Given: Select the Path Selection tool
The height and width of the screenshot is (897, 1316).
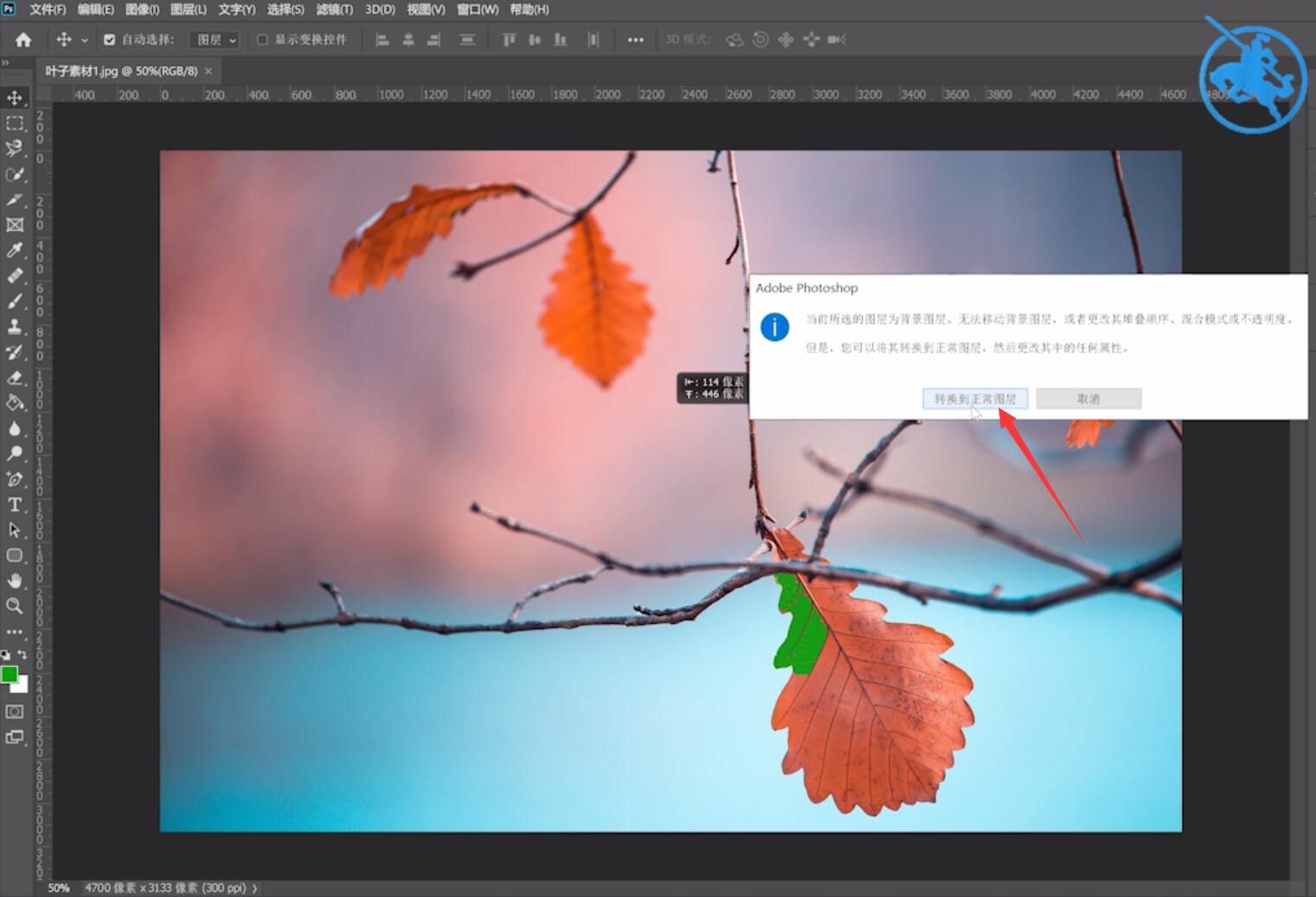Looking at the screenshot, I should coord(15,529).
